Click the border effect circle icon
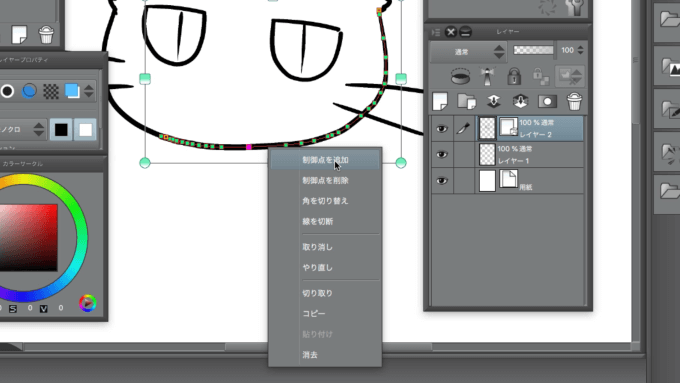Screen dimensions: 680x383 click(x=7, y=91)
